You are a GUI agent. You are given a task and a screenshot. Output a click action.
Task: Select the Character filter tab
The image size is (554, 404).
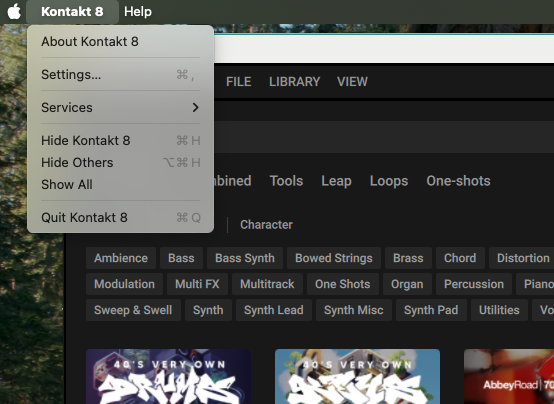coord(266,224)
